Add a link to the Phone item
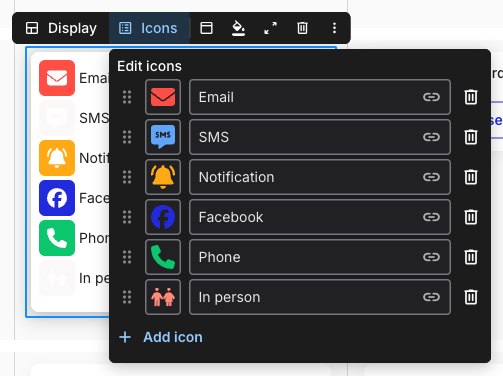This screenshot has height=376, width=503. tap(431, 257)
